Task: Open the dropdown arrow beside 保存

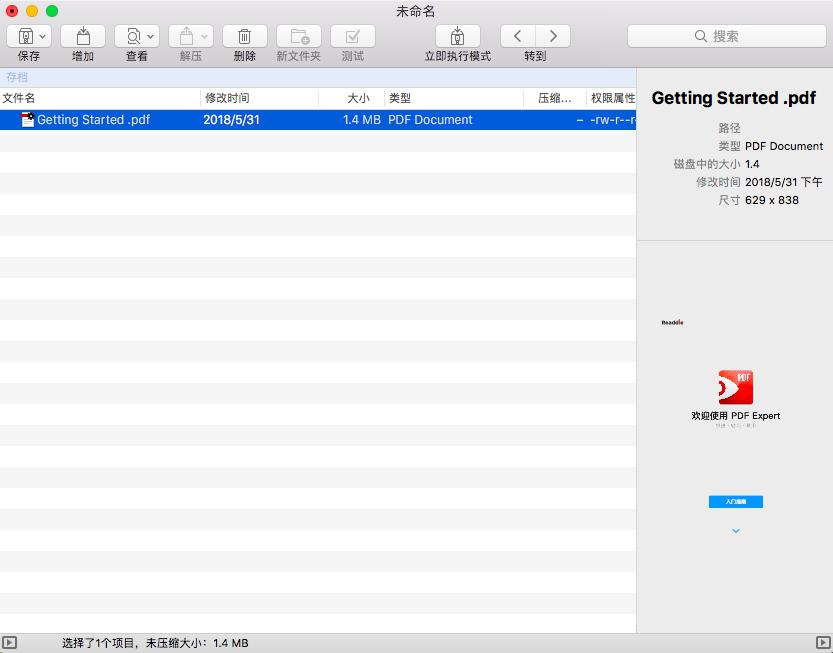Action: coord(43,36)
